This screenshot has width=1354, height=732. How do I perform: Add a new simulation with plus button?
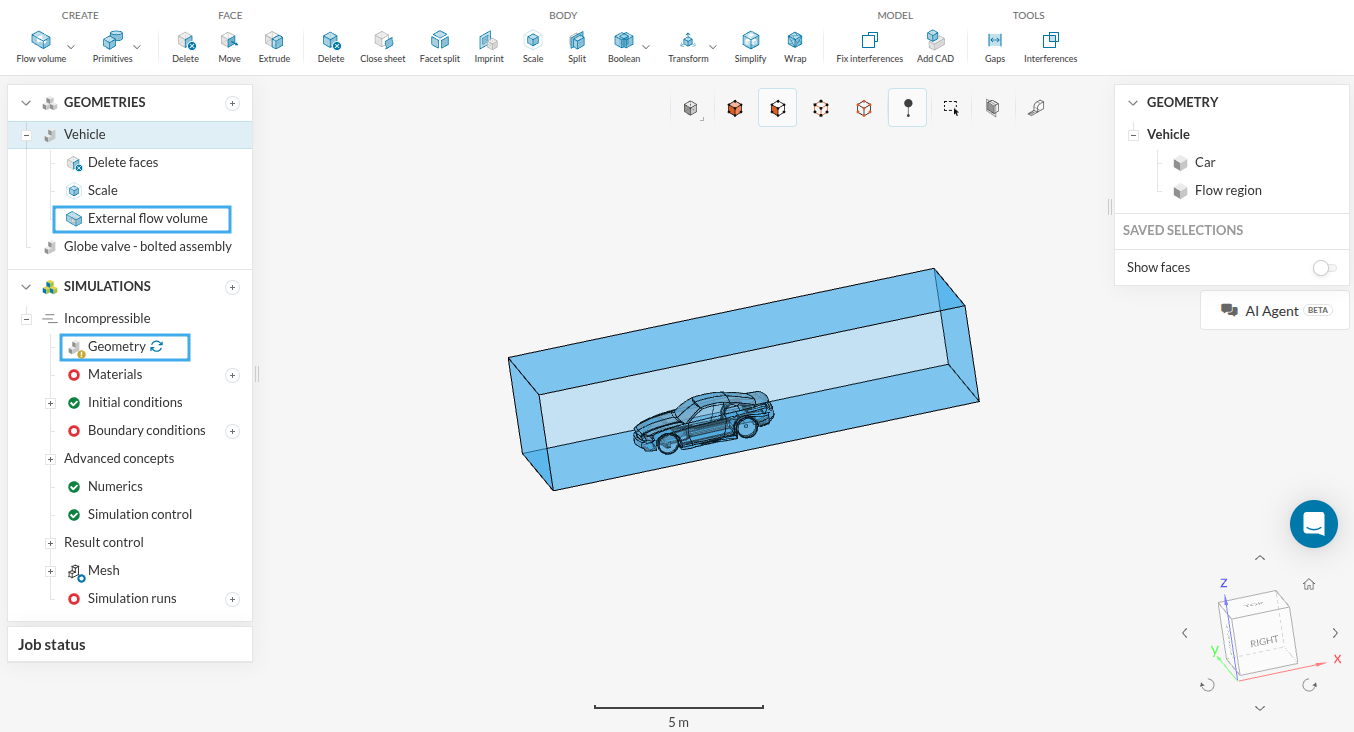[232, 287]
